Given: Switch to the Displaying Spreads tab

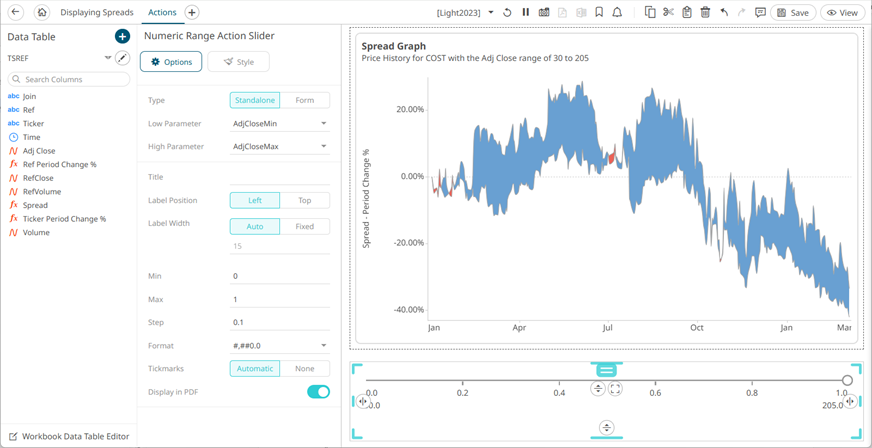Looking at the screenshot, I should (x=96, y=13).
